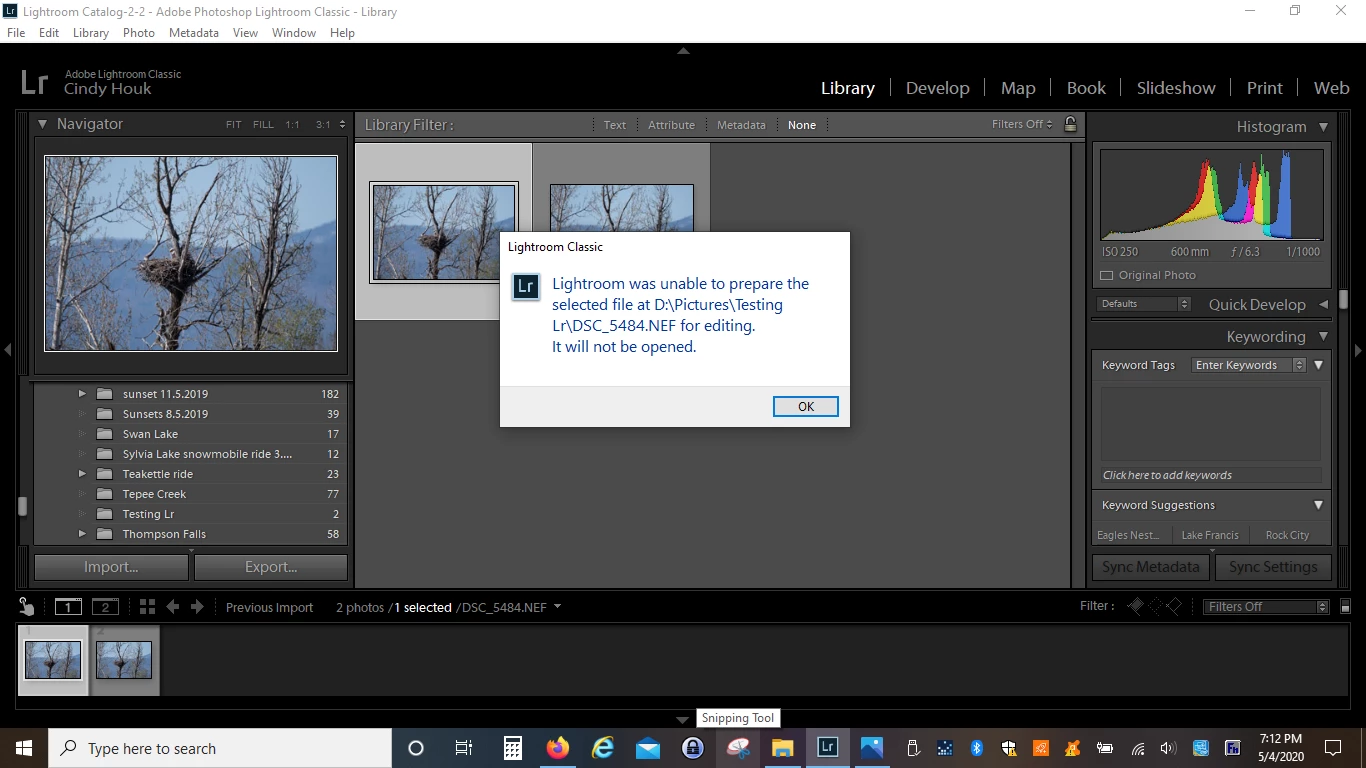The image size is (1366, 768).
Task: Switch to the Slideshow module
Action: point(1176,88)
